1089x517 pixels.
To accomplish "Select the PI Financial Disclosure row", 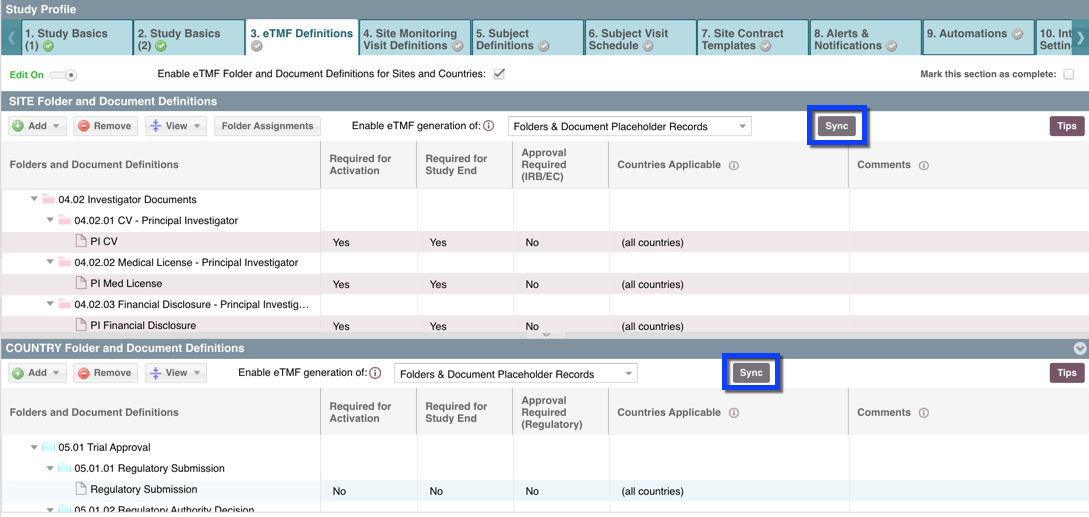I will (x=143, y=325).
